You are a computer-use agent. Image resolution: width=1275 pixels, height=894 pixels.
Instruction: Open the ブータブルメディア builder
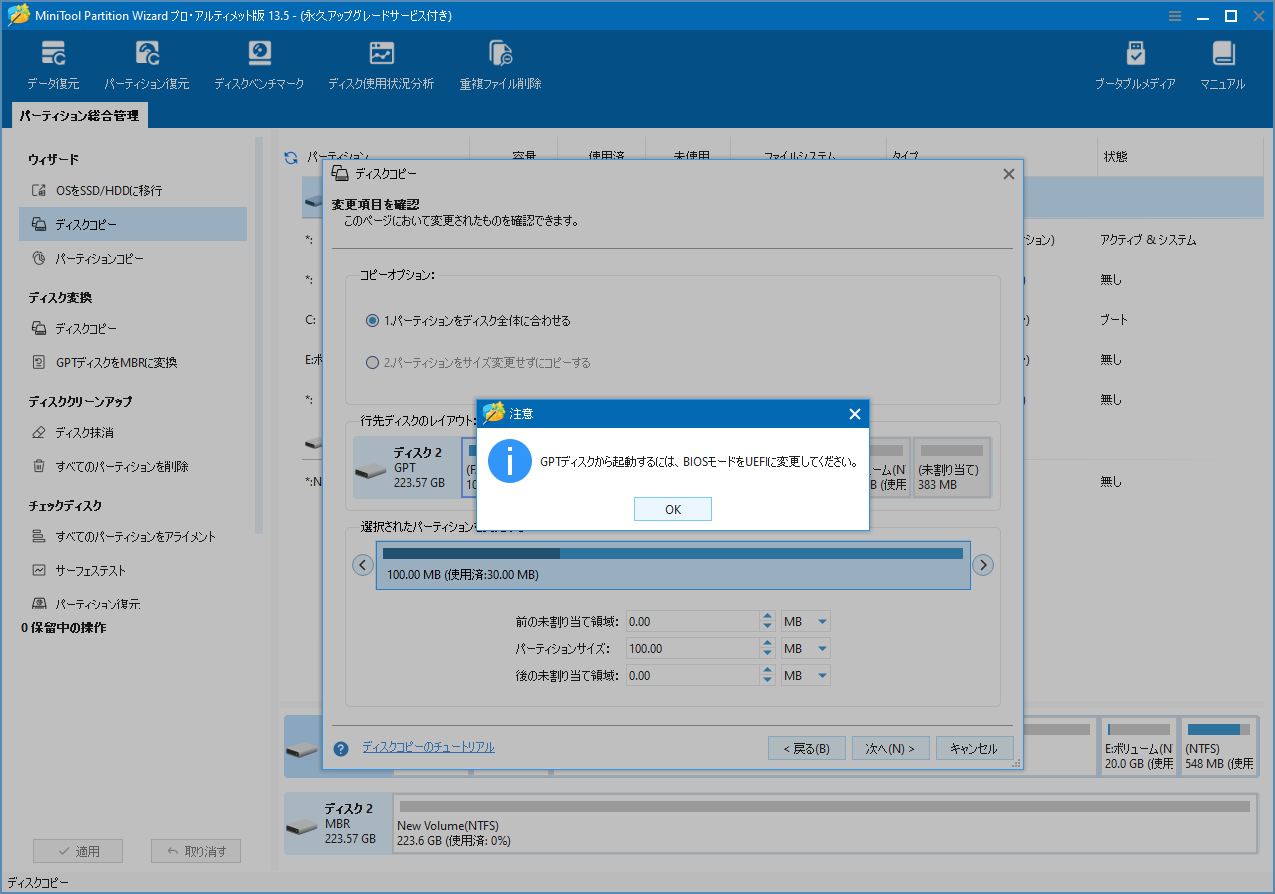pos(1135,64)
